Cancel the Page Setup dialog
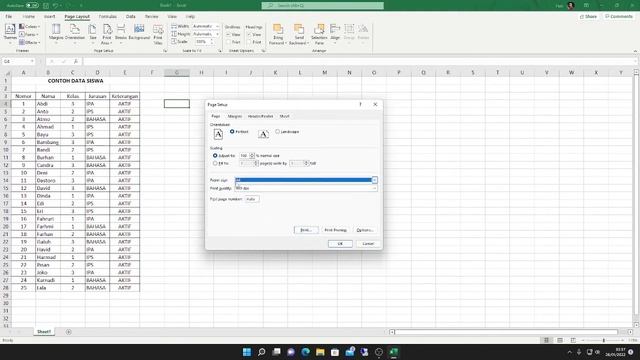The width and height of the screenshot is (640, 360). (x=368, y=244)
